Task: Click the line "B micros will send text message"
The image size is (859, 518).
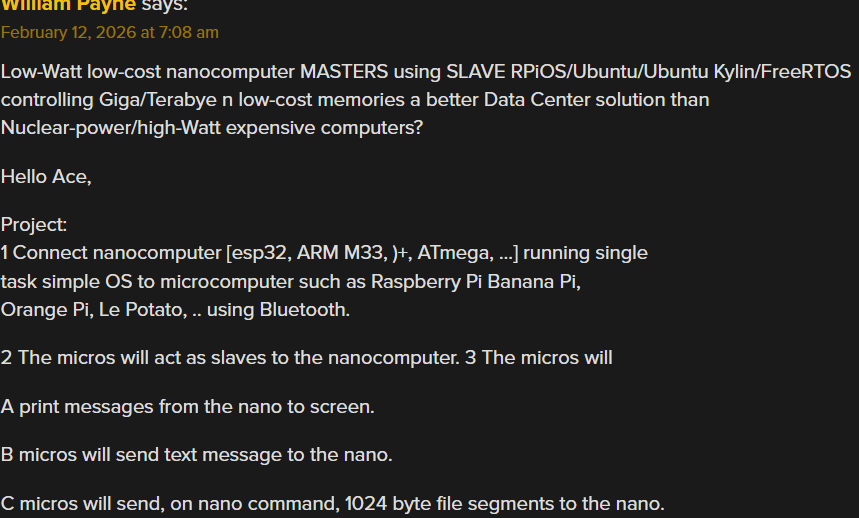Action: [x=196, y=455]
